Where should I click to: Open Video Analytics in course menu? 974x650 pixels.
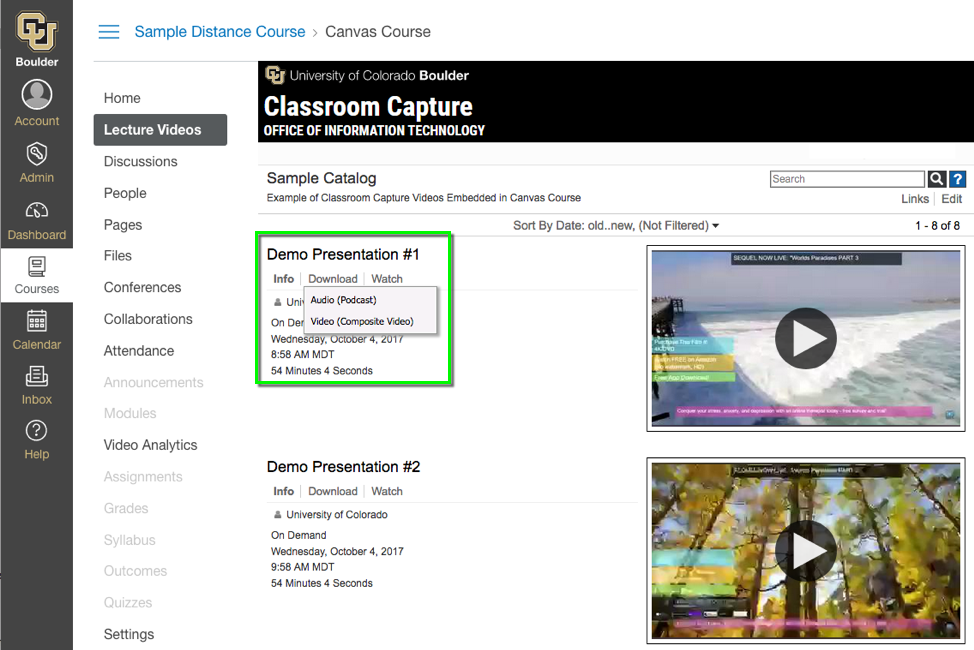[150, 445]
